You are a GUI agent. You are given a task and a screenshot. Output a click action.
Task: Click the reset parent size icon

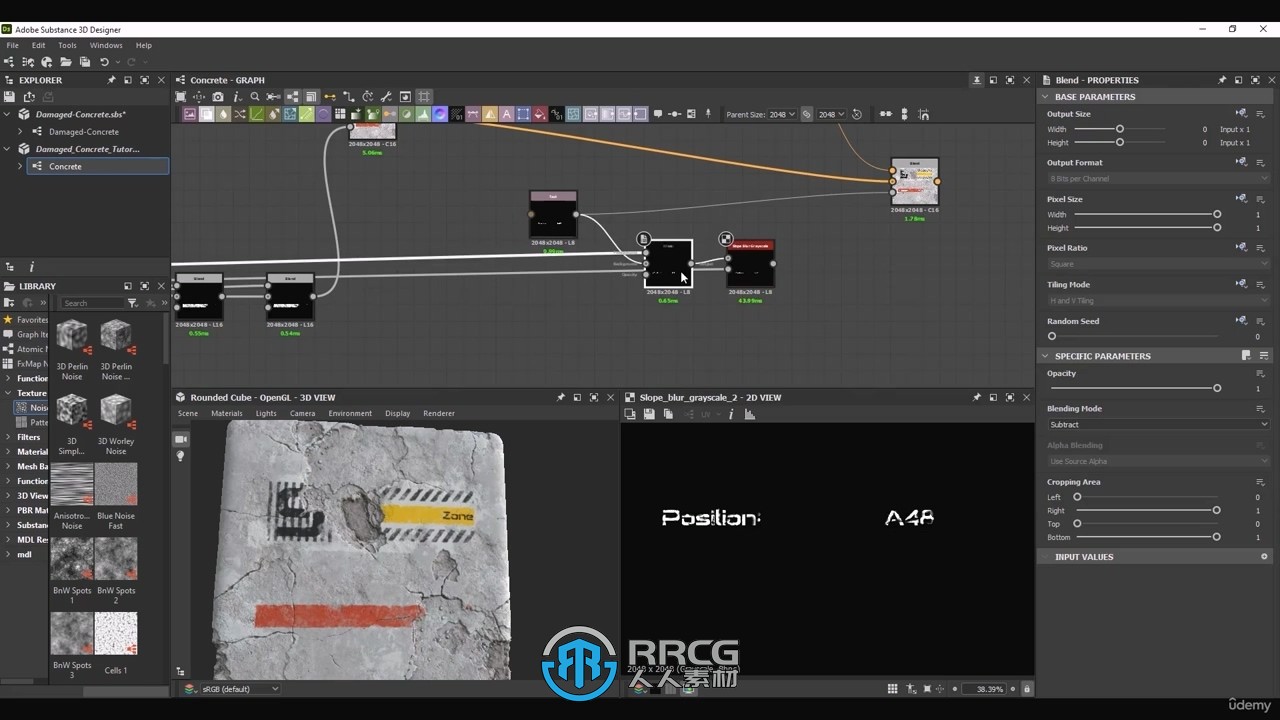tap(857, 114)
